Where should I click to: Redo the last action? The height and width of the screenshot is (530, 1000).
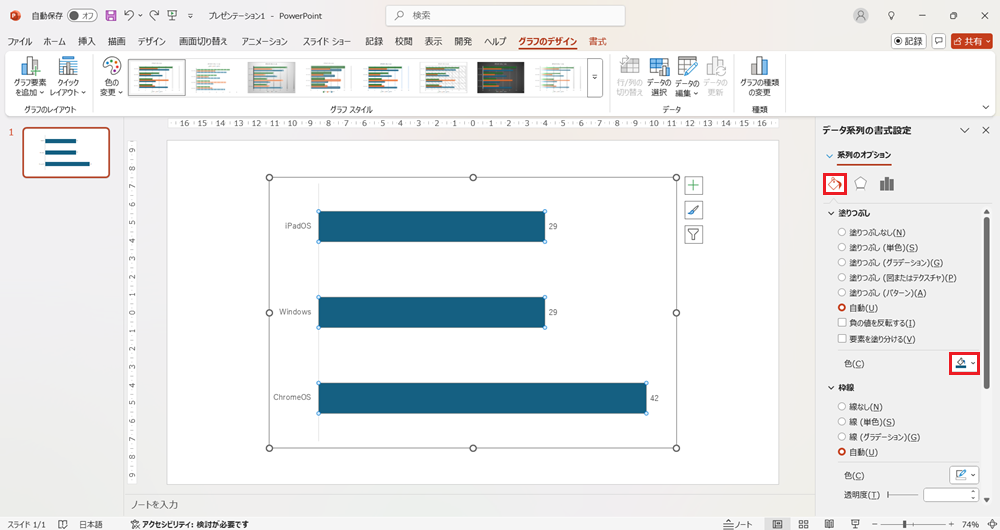click(x=154, y=15)
